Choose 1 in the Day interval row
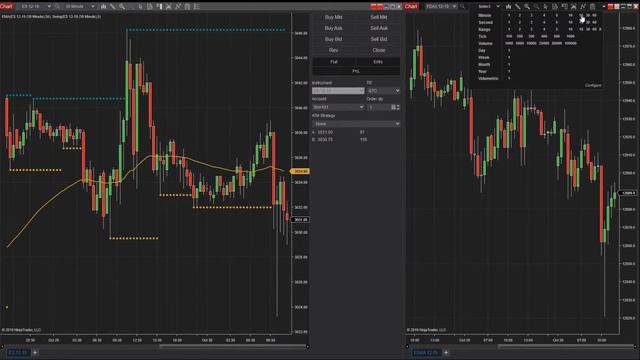Screen dimensions: 640x360 509,51
